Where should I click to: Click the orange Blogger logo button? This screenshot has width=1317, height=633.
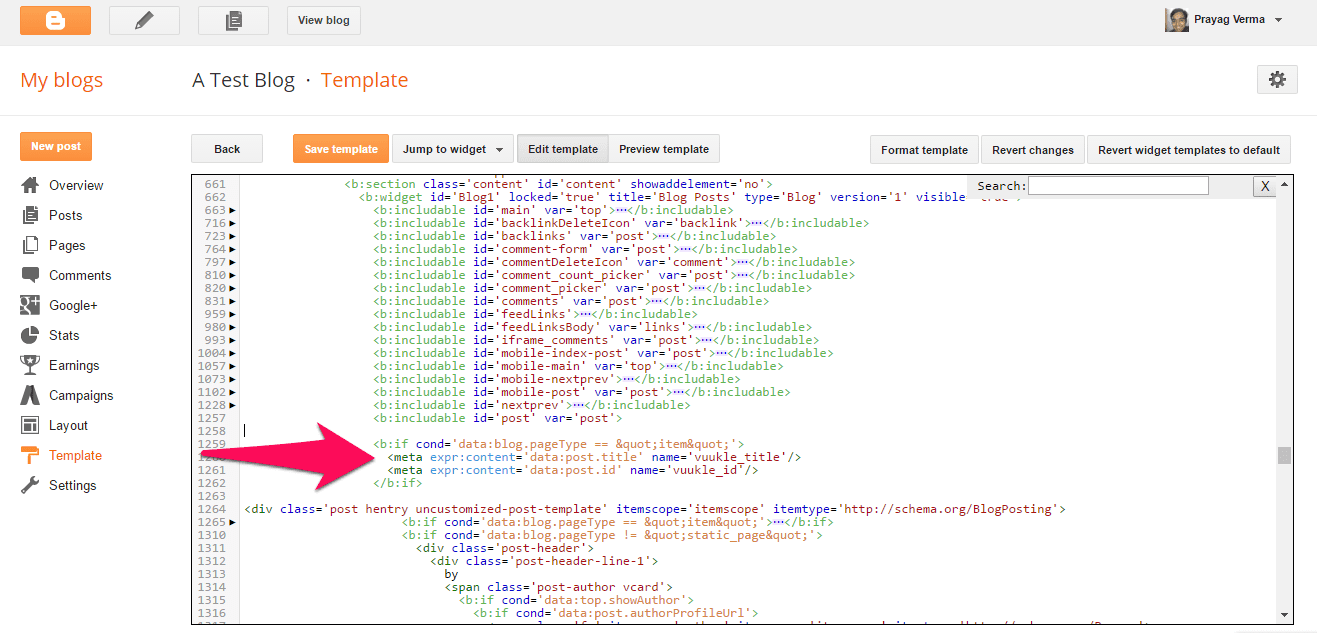pyautogui.click(x=55, y=20)
